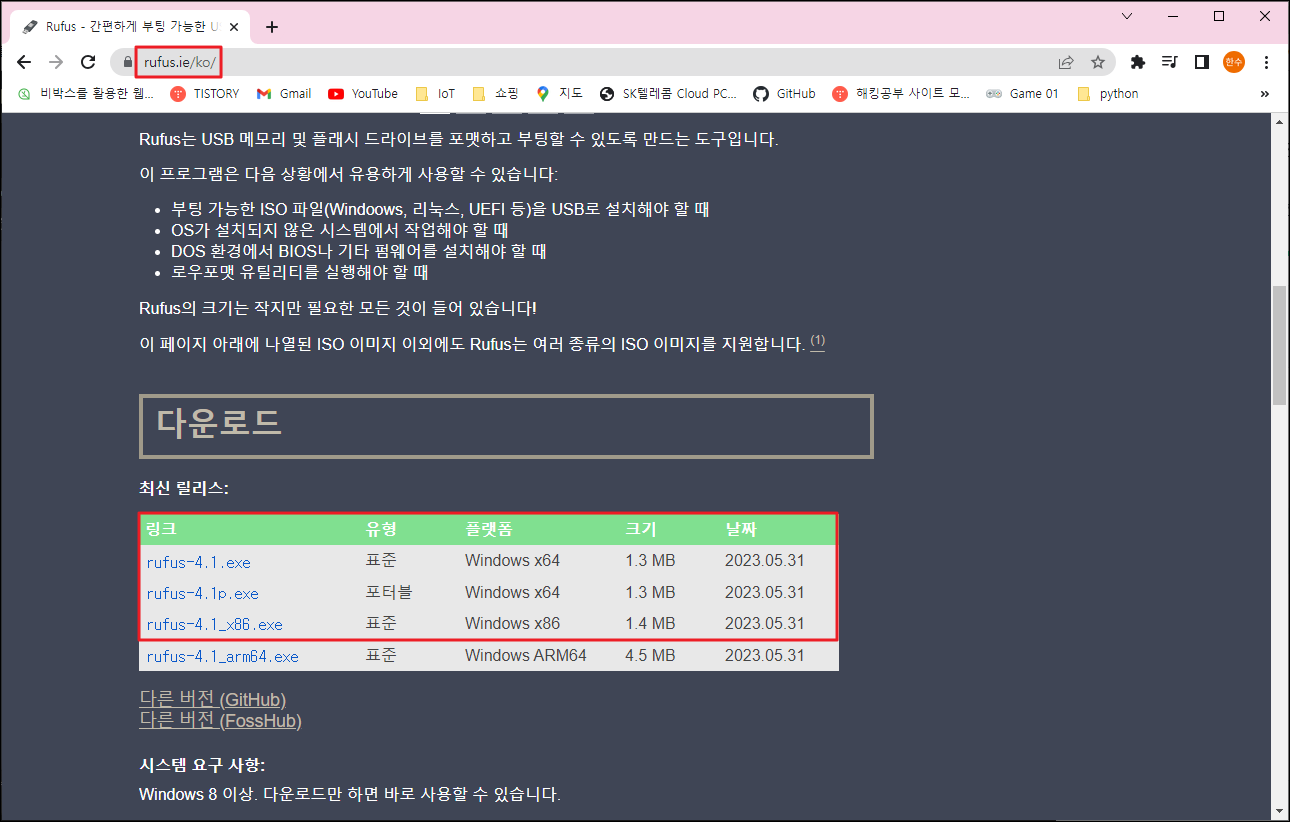Image resolution: width=1290 pixels, height=822 pixels.
Task: Close the Rufus tab
Action: click(x=233, y=26)
